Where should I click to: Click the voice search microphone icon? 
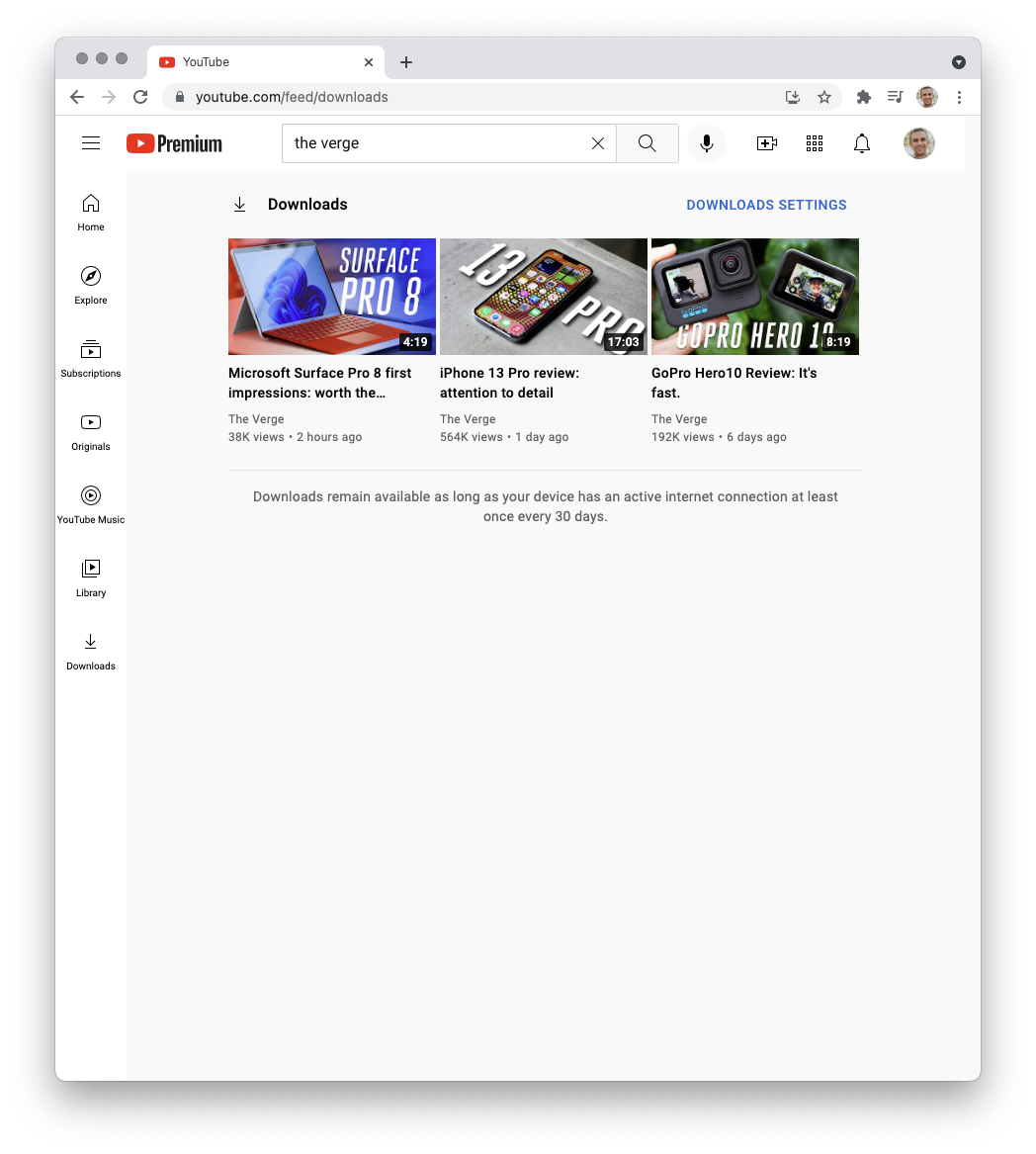point(707,143)
